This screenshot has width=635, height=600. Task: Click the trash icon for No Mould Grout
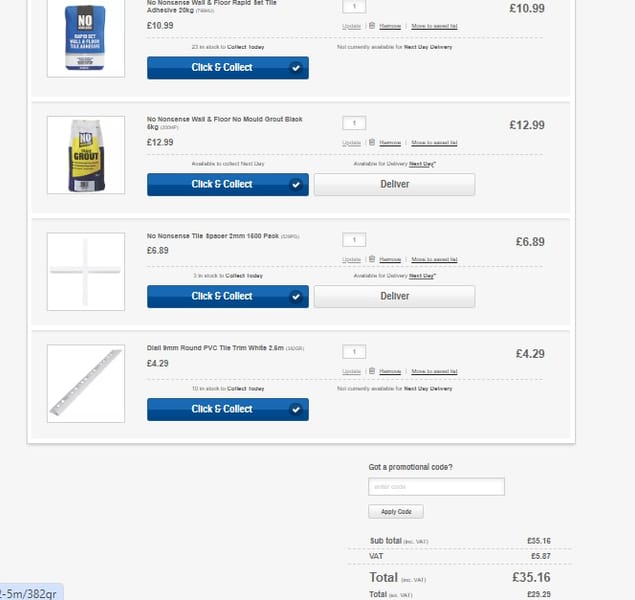(x=372, y=142)
